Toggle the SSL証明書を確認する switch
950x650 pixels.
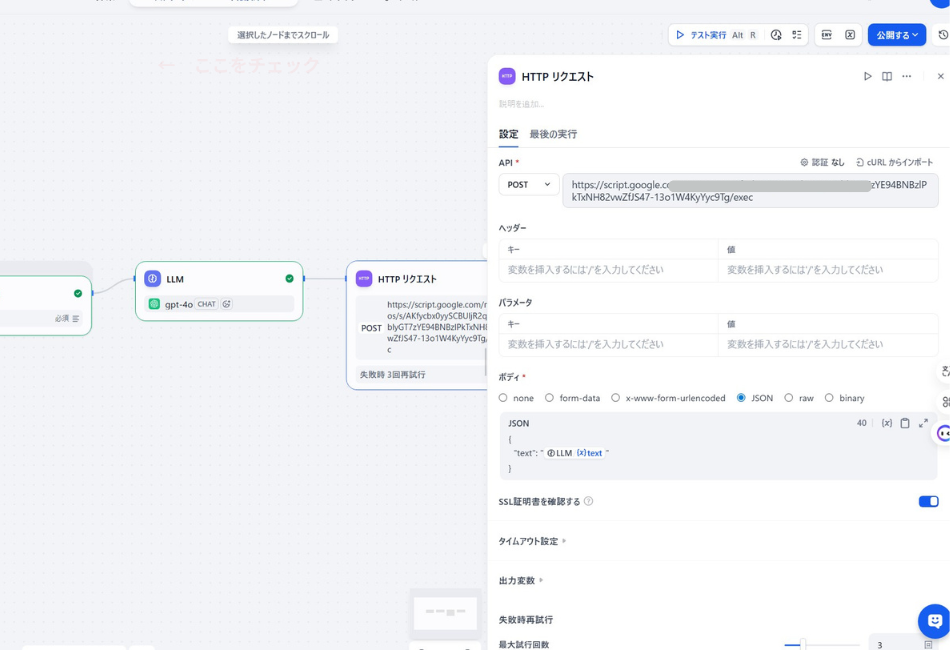[x=928, y=501]
